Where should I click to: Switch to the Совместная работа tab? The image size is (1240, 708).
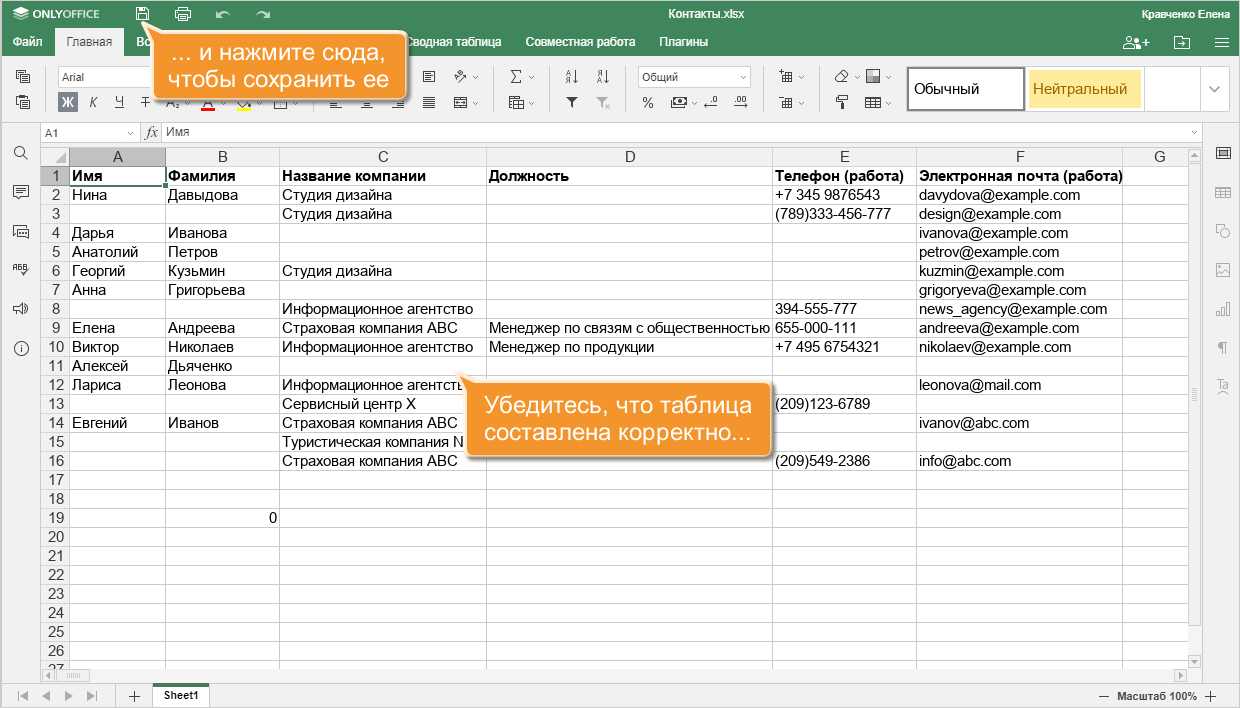(580, 42)
